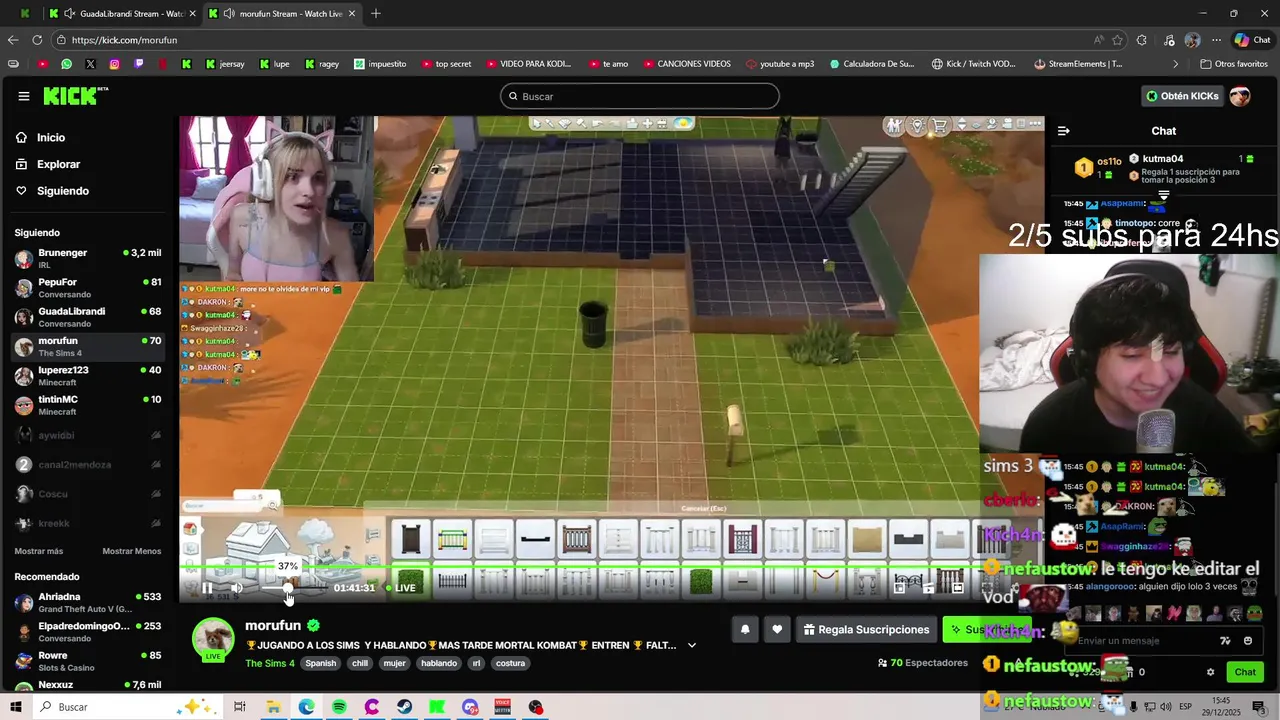
Task: Collapse the chat panel arrow icon
Action: [x=1063, y=131]
